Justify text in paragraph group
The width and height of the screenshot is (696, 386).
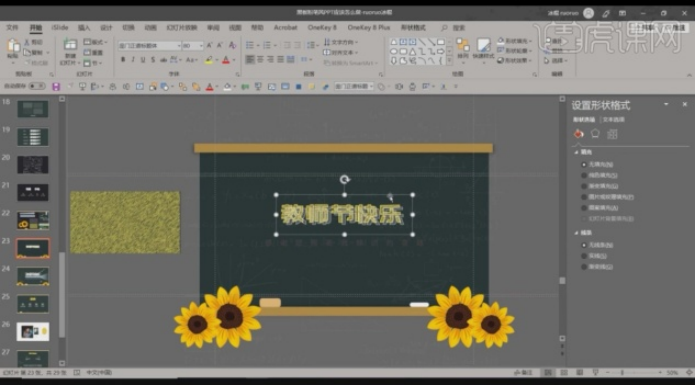click(x=281, y=59)
